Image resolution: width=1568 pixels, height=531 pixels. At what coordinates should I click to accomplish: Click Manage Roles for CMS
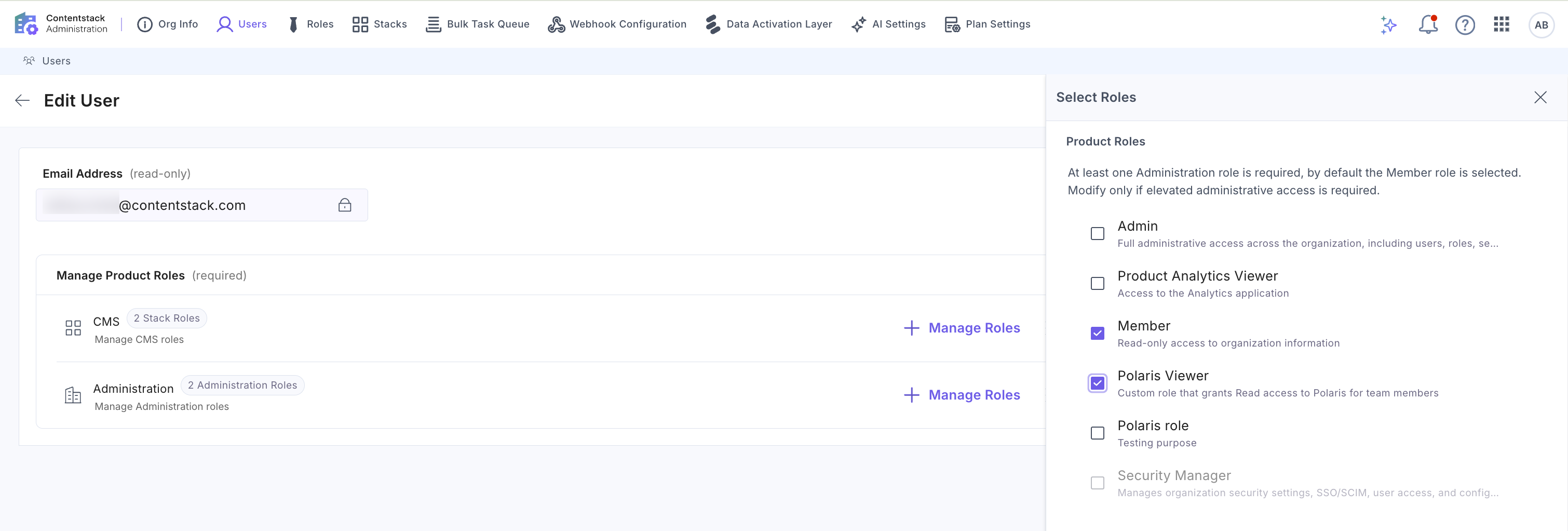tap(962, 328)
